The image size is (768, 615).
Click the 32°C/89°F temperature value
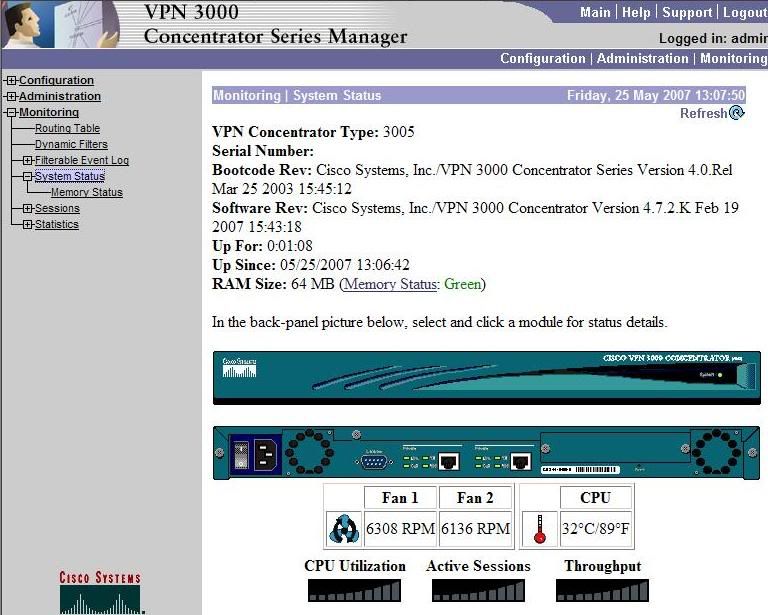point(596,529)
